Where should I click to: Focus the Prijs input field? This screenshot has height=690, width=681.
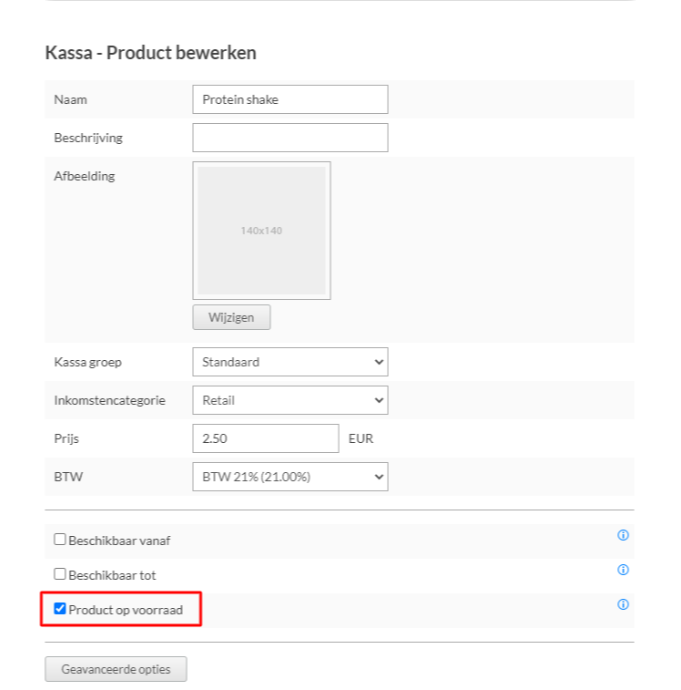tap(266, 438)
